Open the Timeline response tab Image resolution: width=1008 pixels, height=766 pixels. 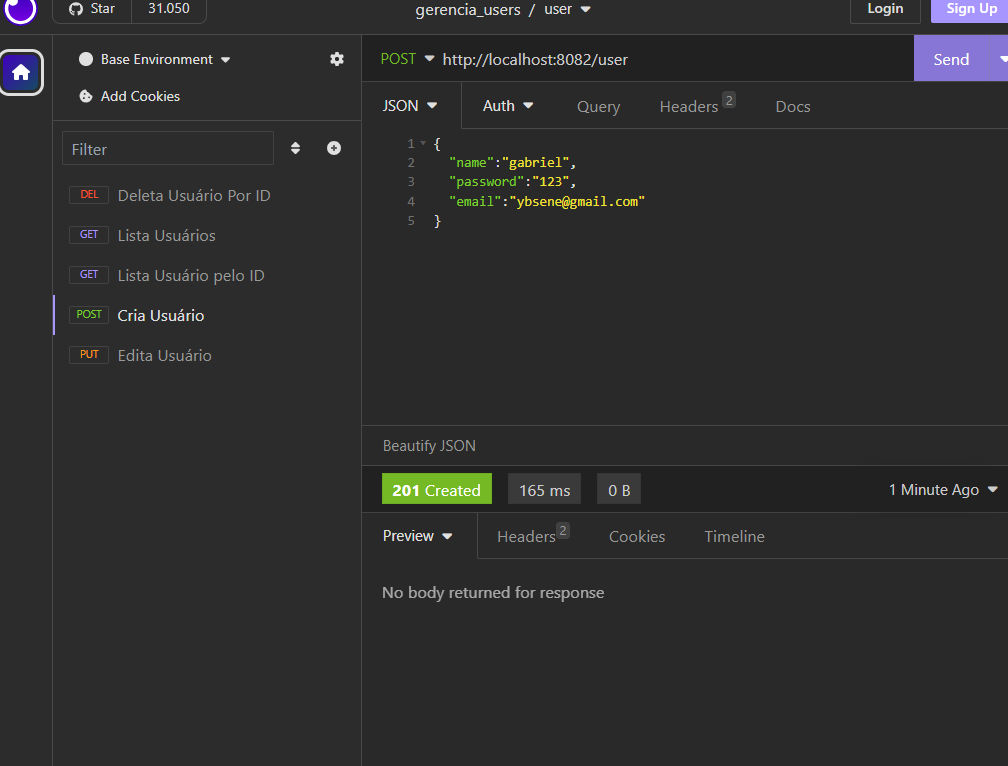click(x=734, y=536)
